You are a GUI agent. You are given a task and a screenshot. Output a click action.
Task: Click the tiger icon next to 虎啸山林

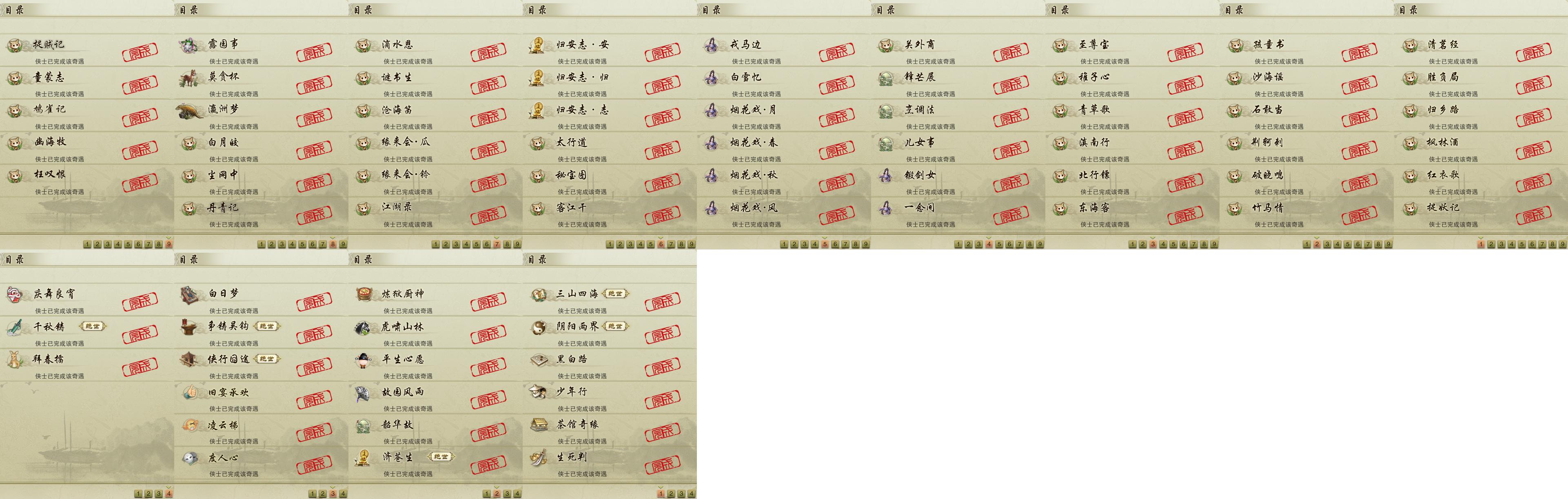point(364,327)
